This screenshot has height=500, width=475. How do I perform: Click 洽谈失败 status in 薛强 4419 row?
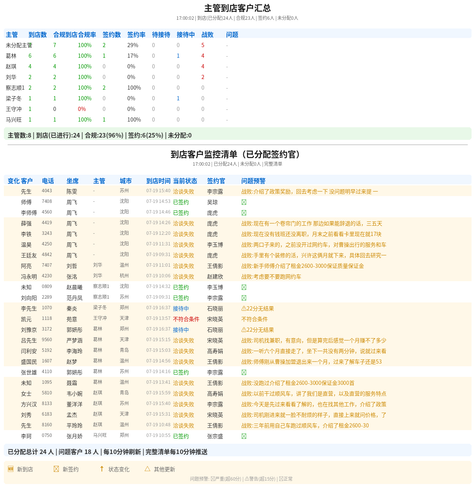point(184,223)
